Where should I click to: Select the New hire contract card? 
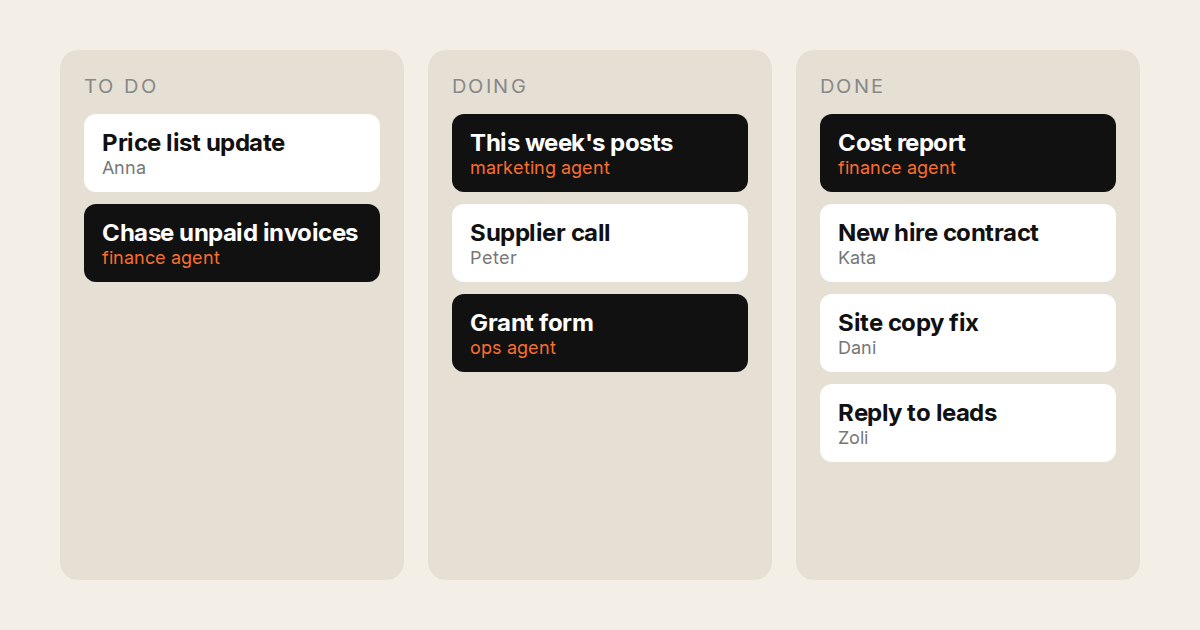click(x=968, y=243)
